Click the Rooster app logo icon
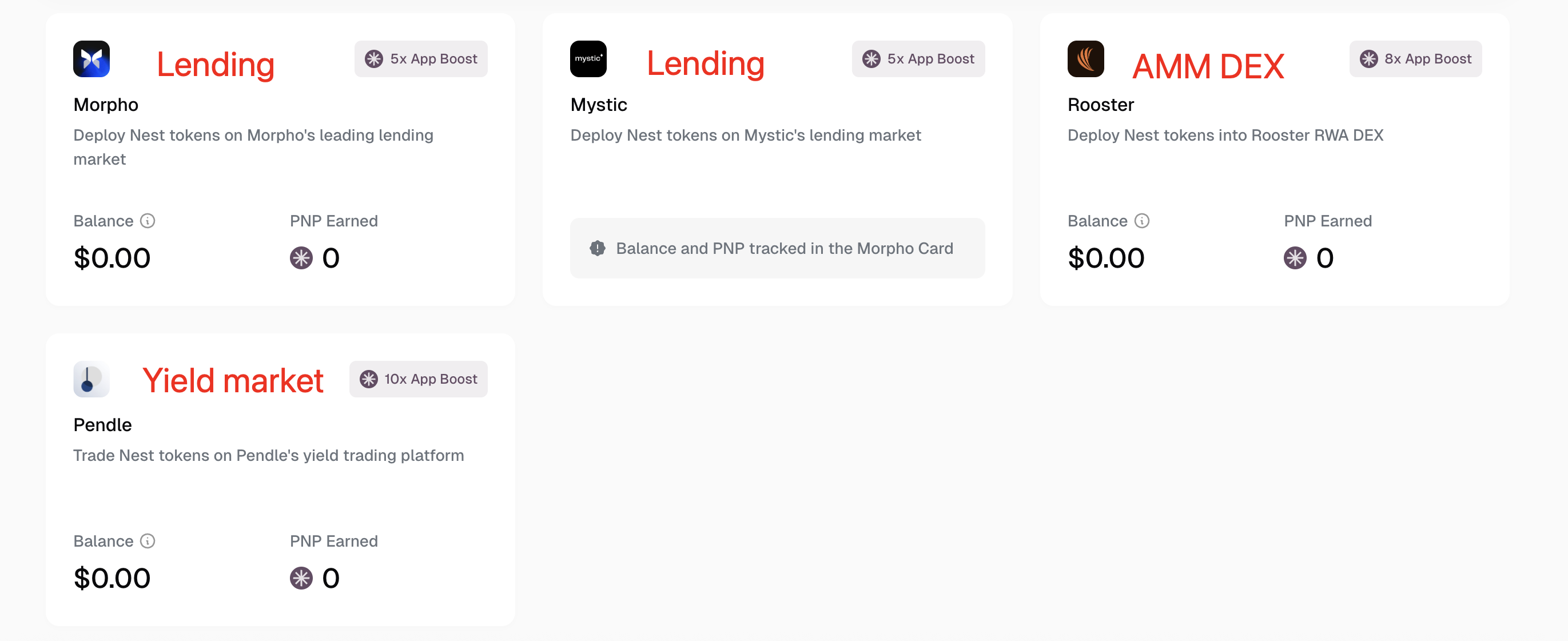 pyautogui.click(x=1085, y=59)
